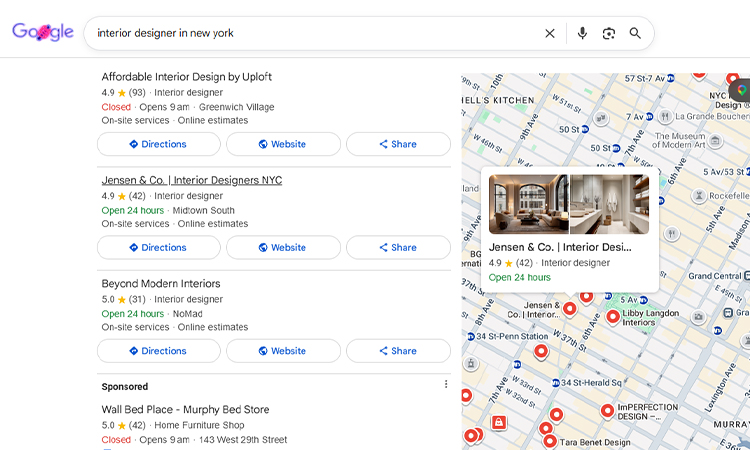Visit Uploft website
The image size is (750, 450).
[x=283, y=144]
